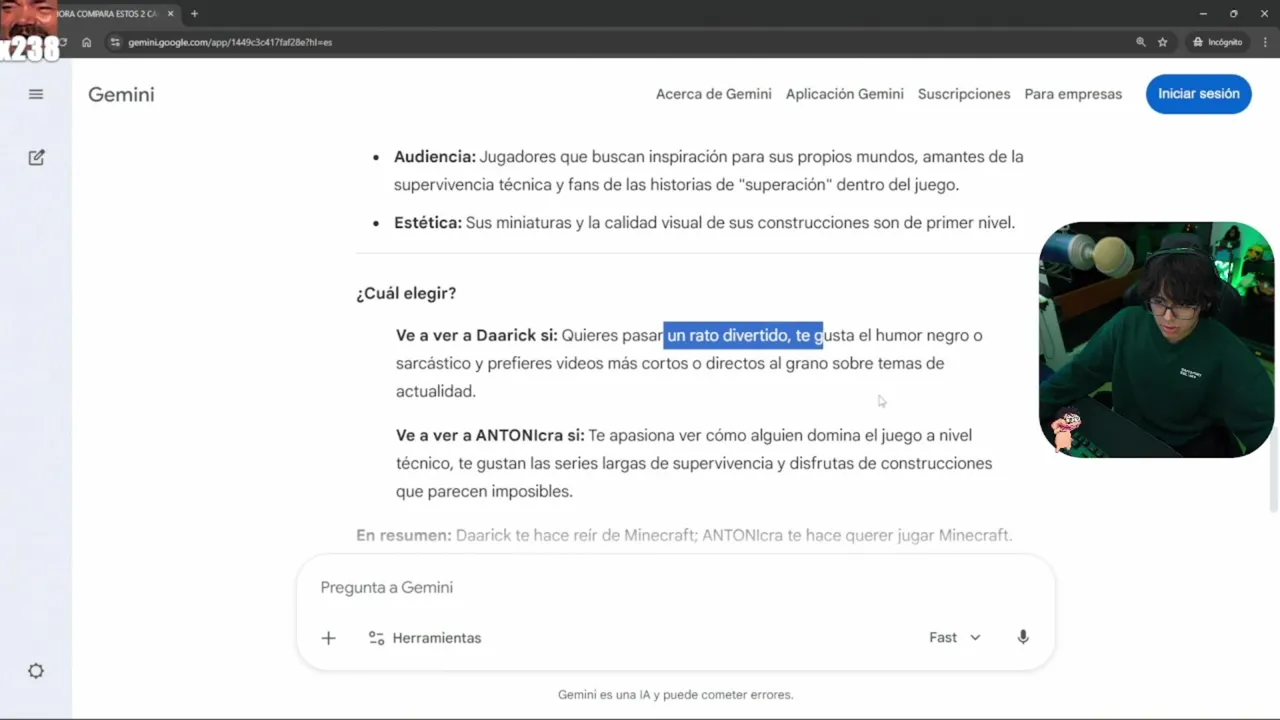Click the 'Audiencia:' bullet label

click(434, 157)
